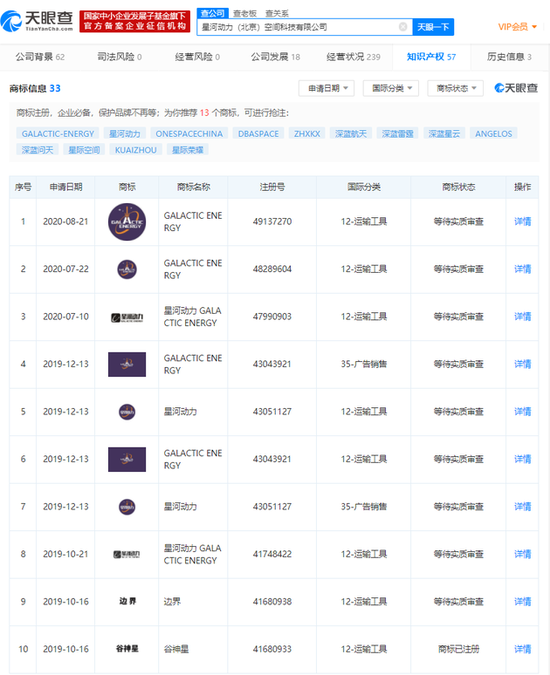Click the 申请日期 column header
The image size is (550, 675).
(x=65, y=187)
